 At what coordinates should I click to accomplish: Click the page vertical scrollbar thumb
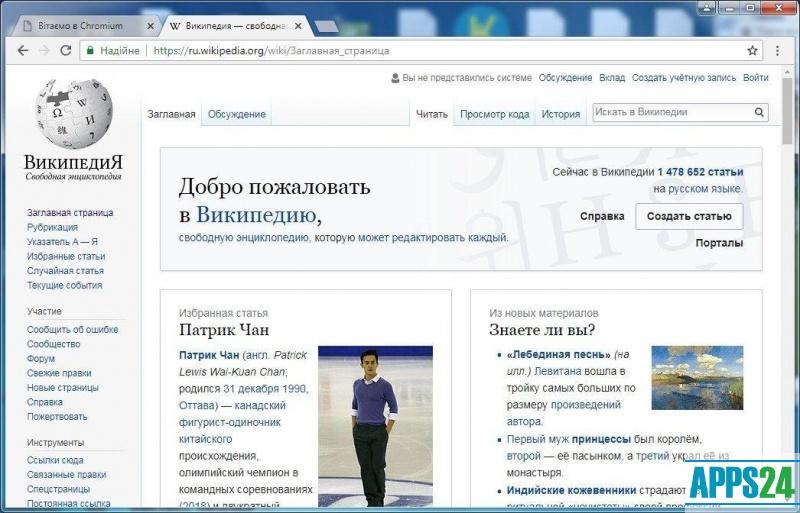tap(787, 111)
